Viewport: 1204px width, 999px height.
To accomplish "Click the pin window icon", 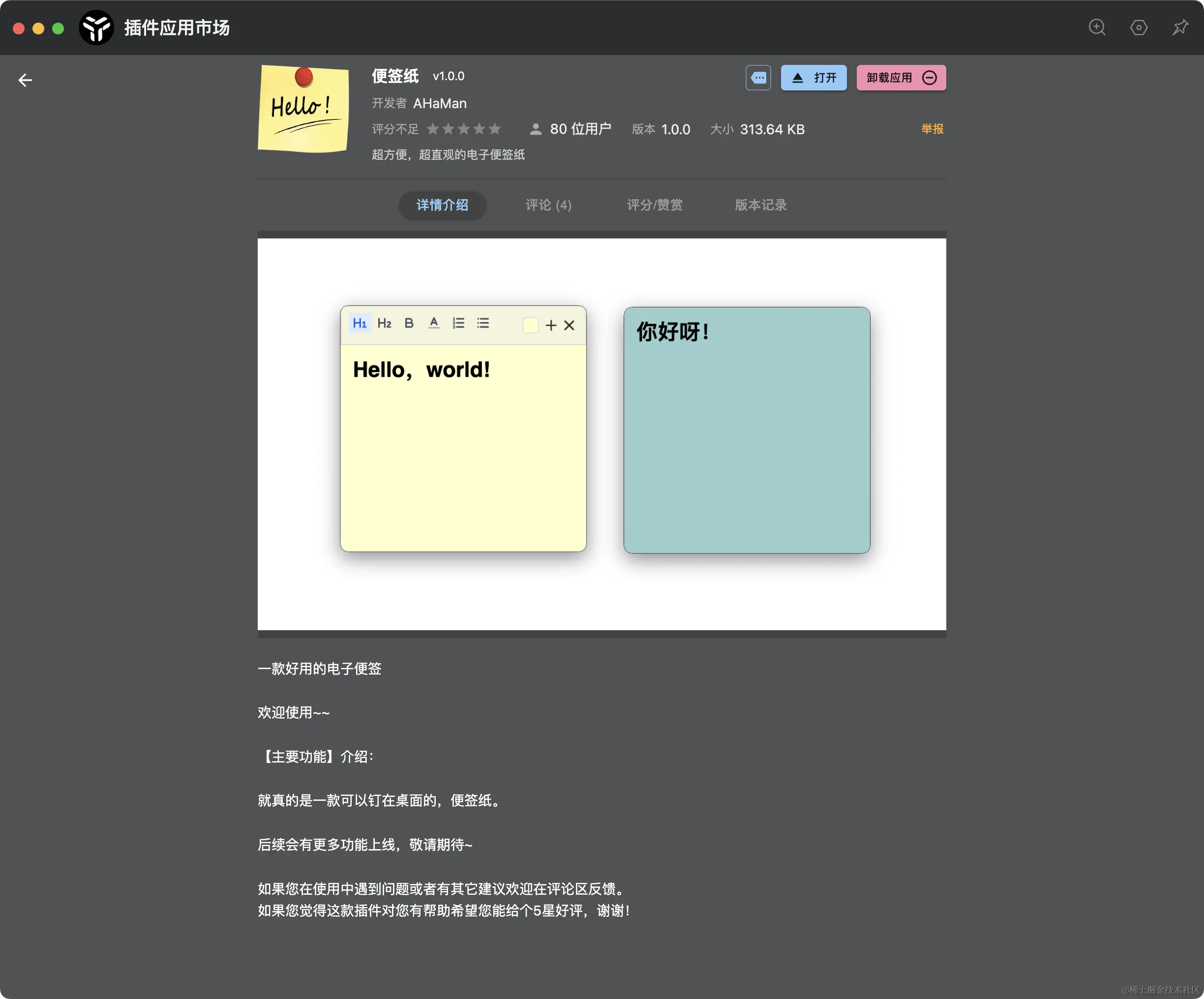I will pyautogui.click(x=1180, y=27).
